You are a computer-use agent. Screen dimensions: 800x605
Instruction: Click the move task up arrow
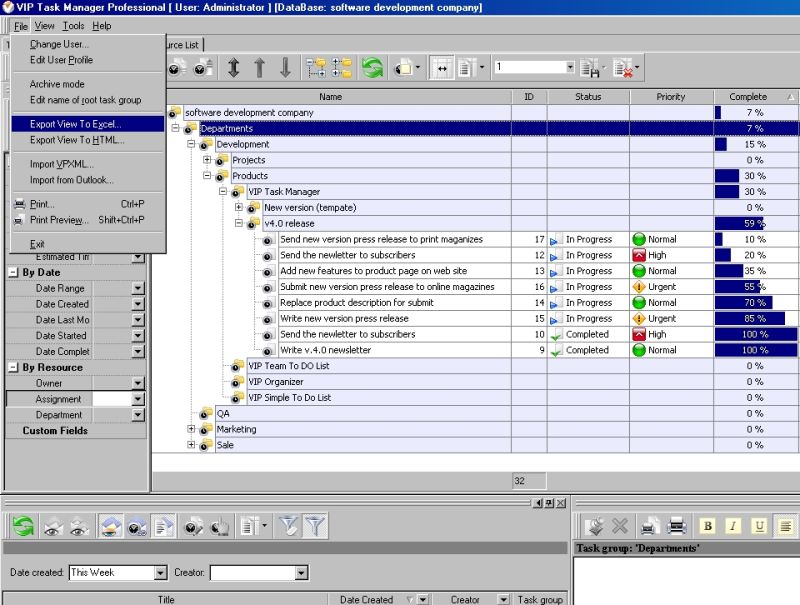click(259, 70)
